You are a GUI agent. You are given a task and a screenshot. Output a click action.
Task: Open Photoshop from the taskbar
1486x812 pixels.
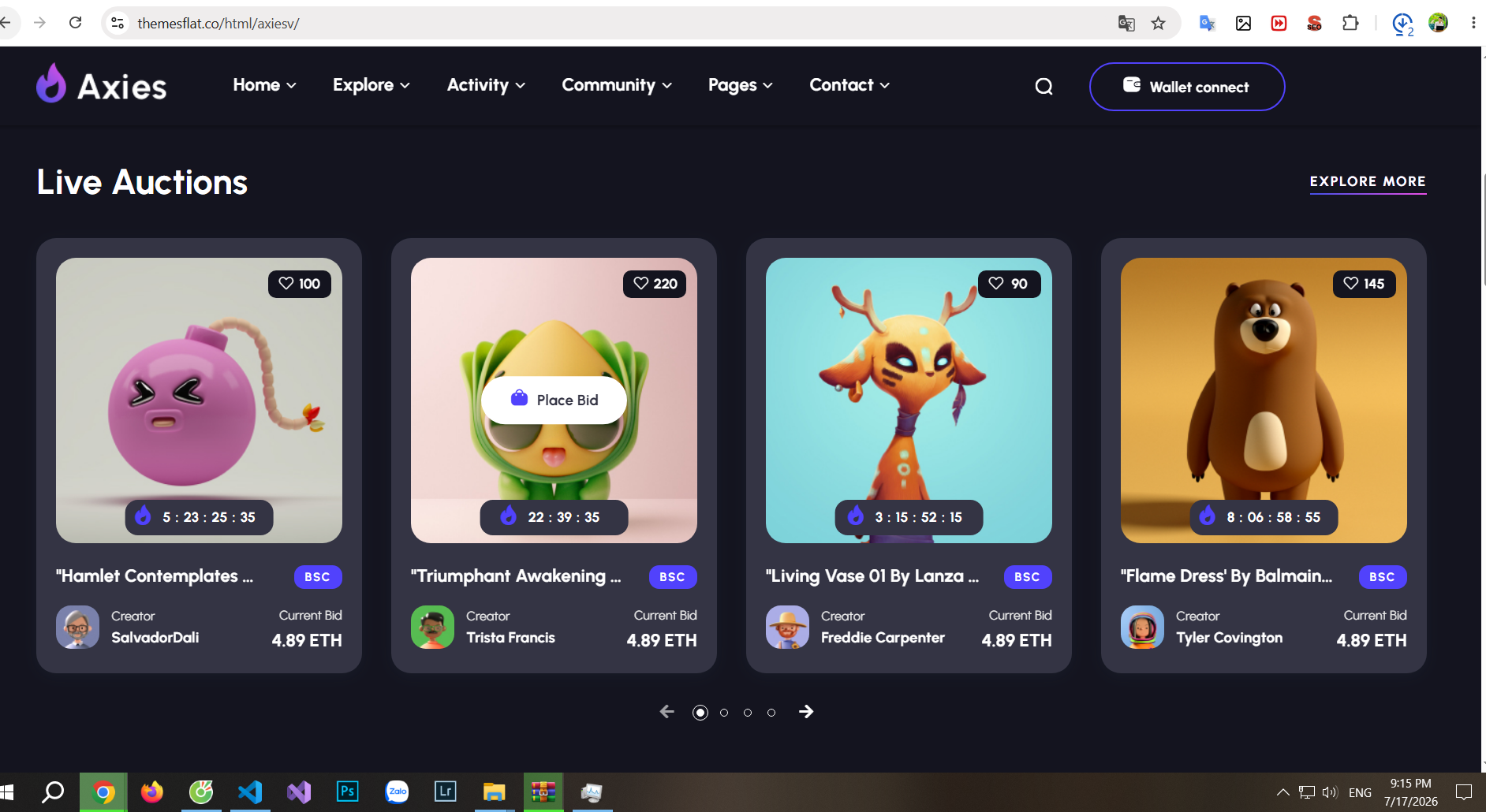(x=348, y=792)
